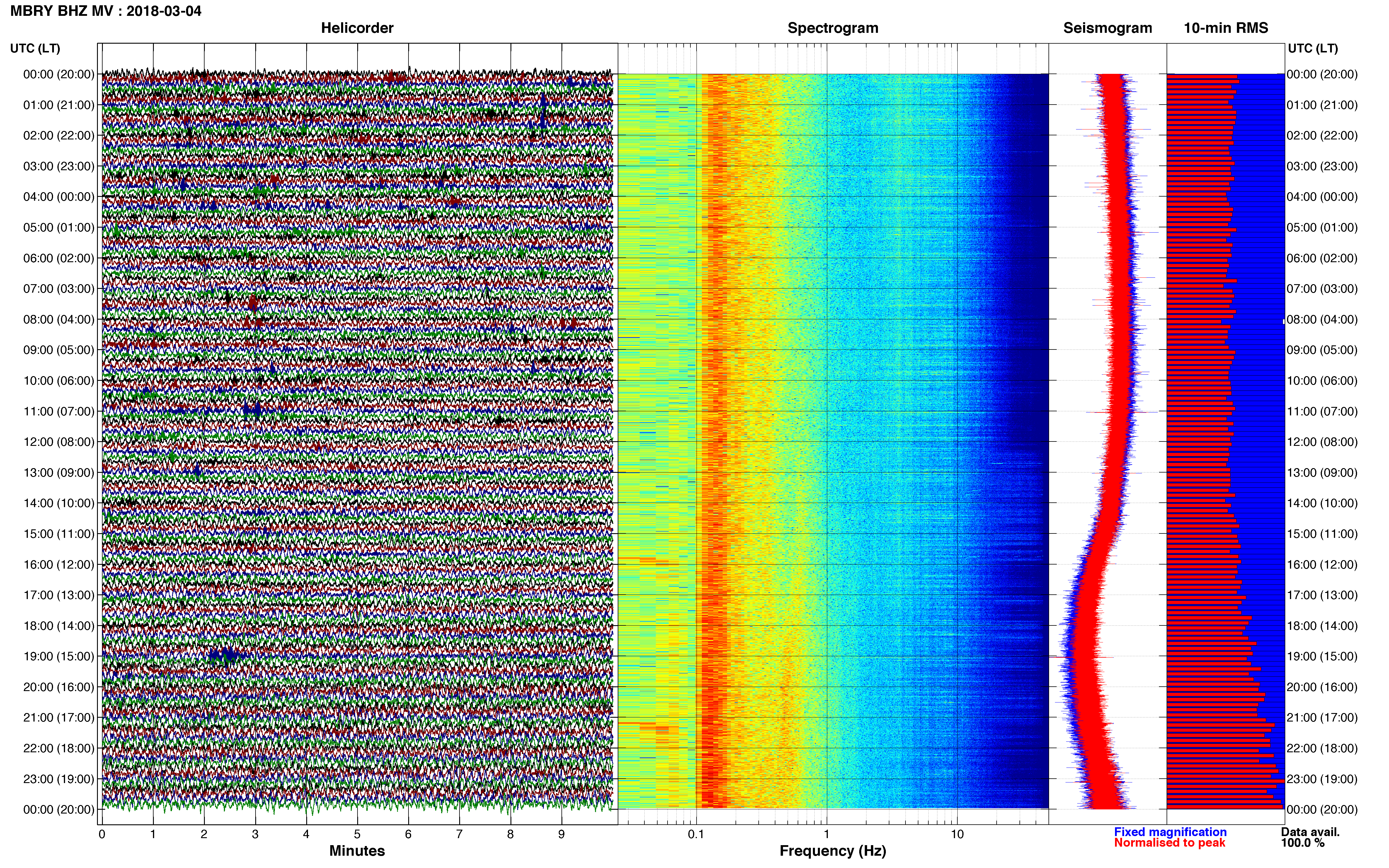Click the '5' tick on the Minutes axis

point(357,834)
